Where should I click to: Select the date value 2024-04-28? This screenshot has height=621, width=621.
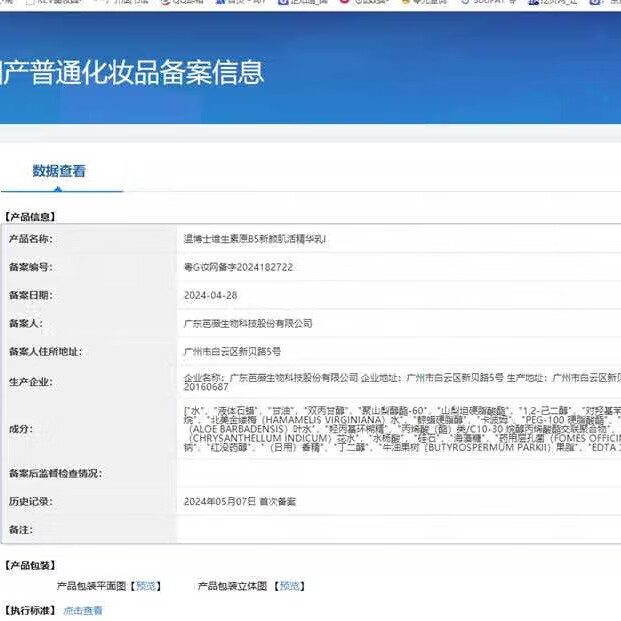[211, 295]
